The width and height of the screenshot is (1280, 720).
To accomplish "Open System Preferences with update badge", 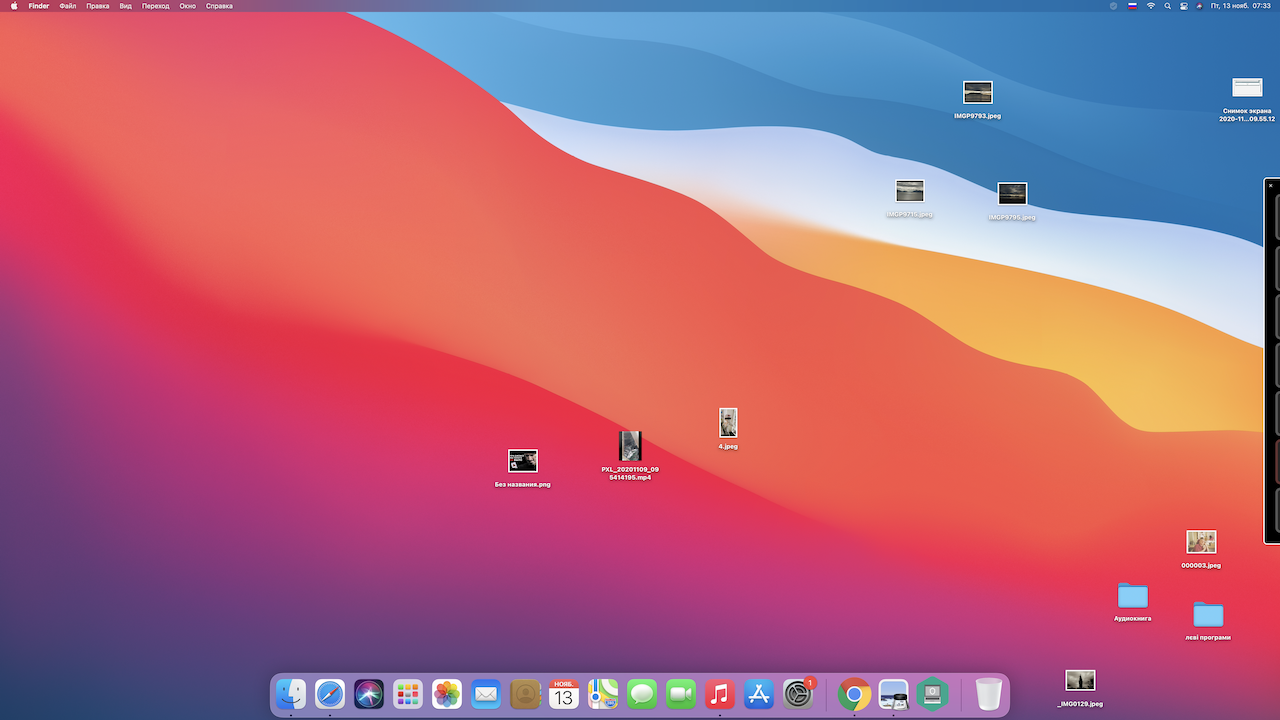I will click(x=798, y=693).
